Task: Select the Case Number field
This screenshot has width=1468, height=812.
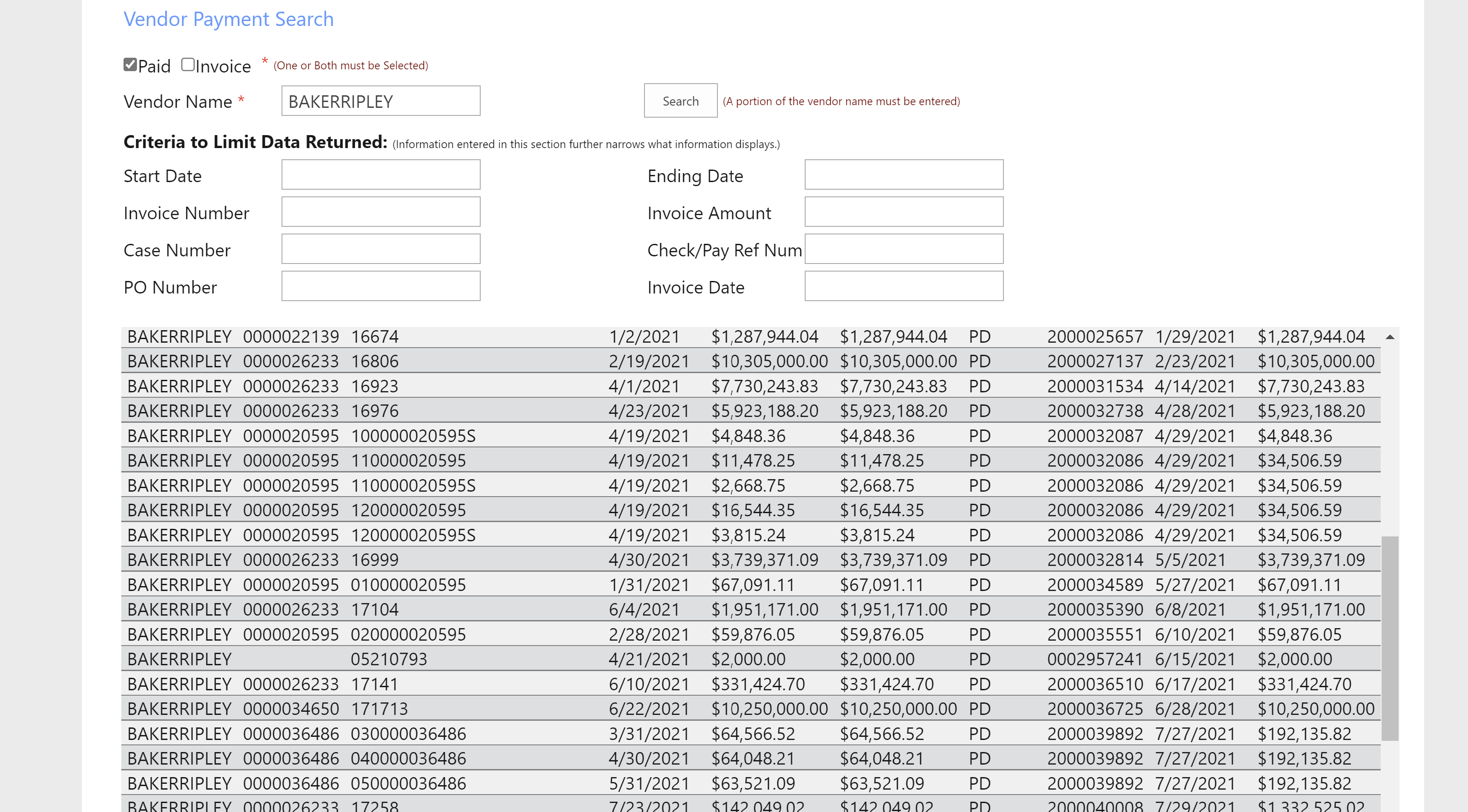Action: pos(381,249)
